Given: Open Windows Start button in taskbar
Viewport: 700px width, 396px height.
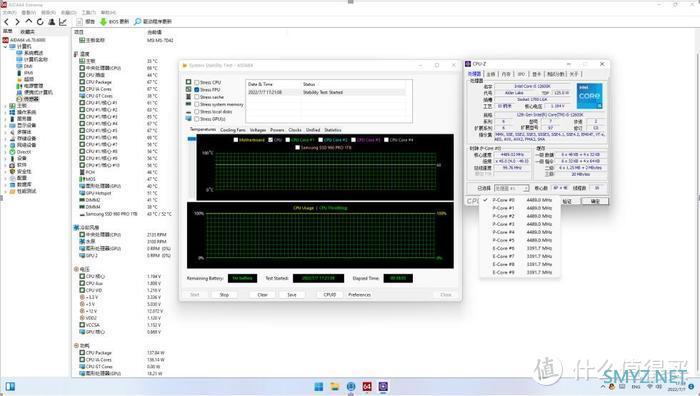Looking at the screenshot, I should click(319, 387).
